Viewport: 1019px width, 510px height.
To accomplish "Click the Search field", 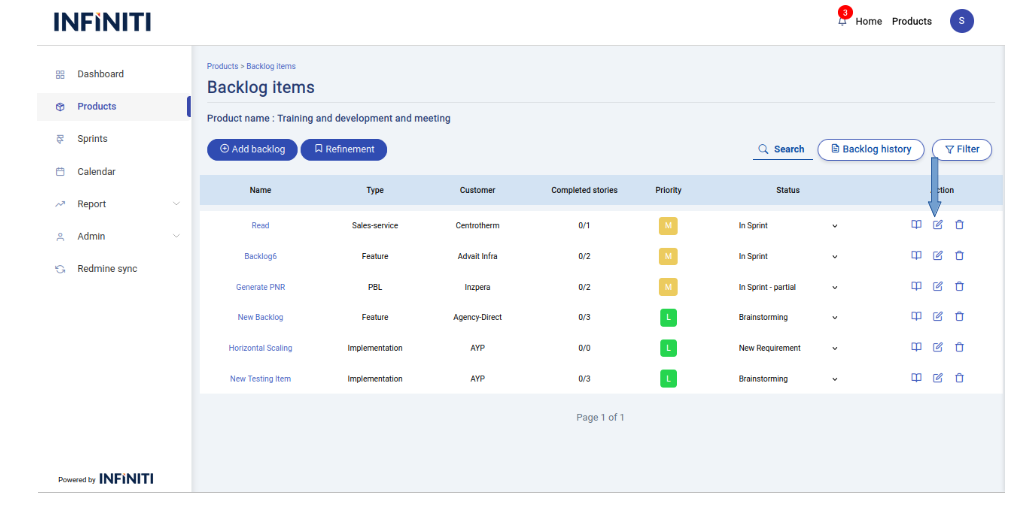I will tap(782, 149).
